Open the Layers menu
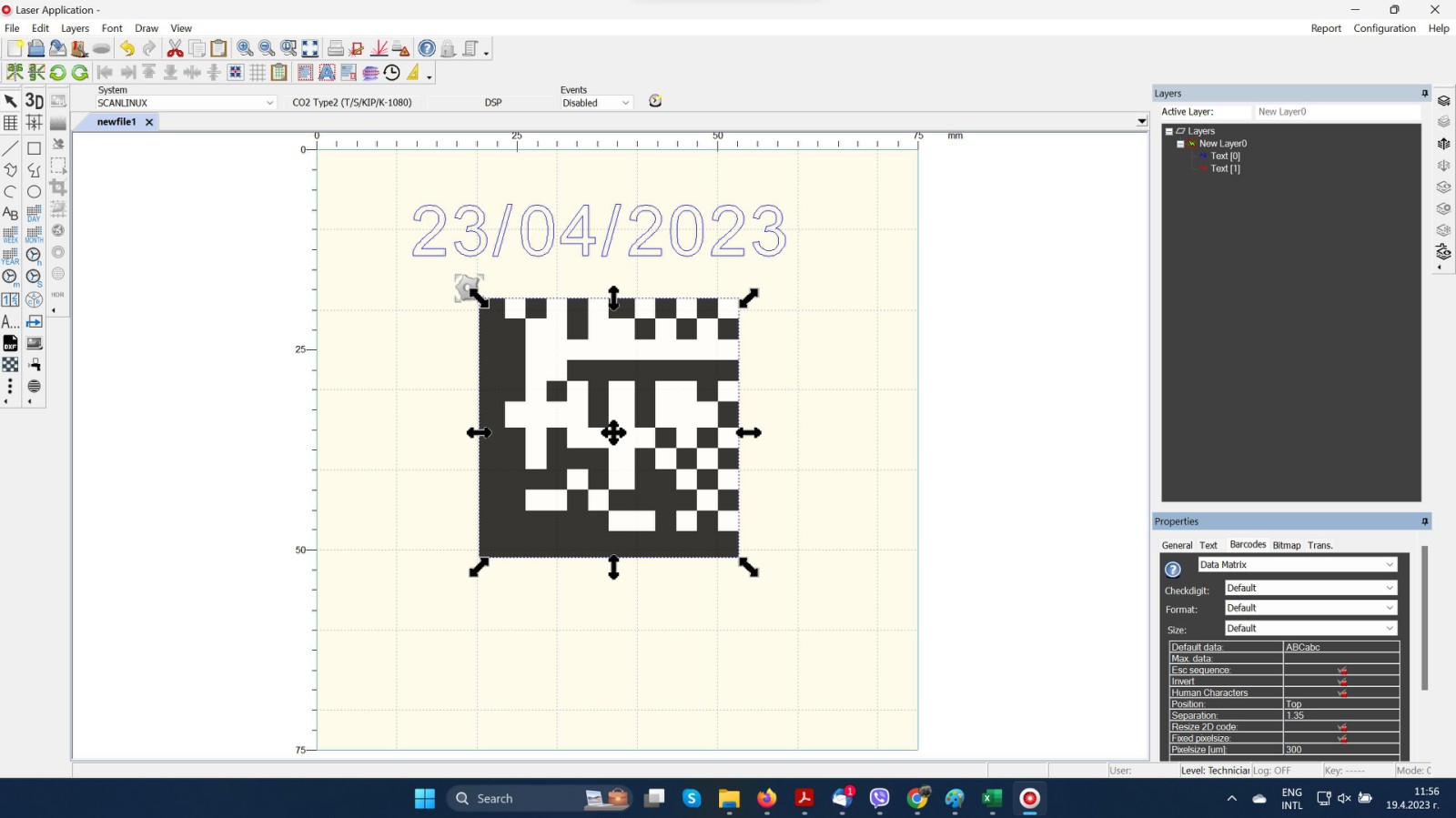Image resolution: width=1456 pixels, height=818 pixels. click(x=75, y=28)
